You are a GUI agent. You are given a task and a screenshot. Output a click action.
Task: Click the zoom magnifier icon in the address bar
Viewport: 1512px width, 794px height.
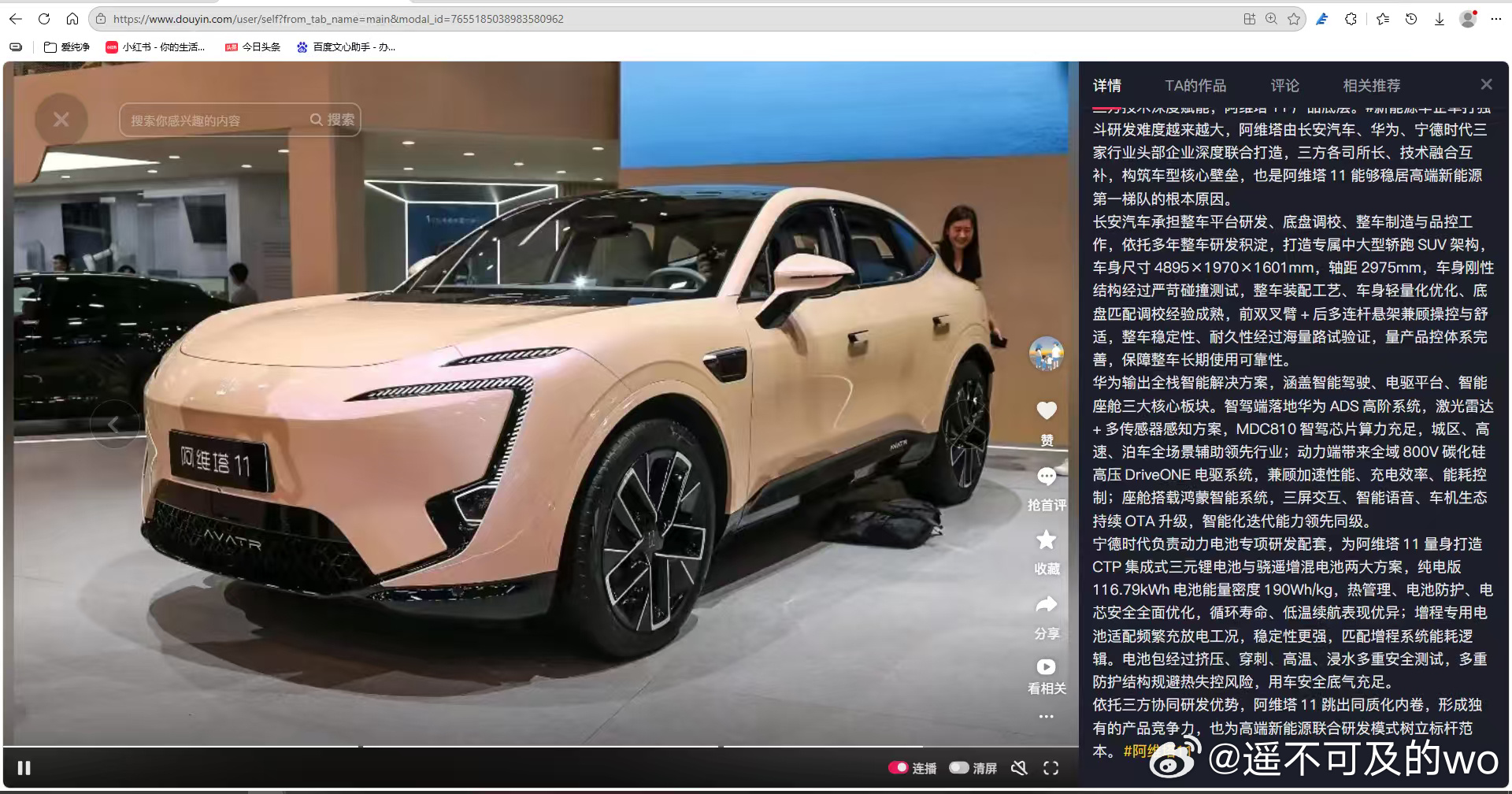pyautogui.click(x=1271, y=19)
